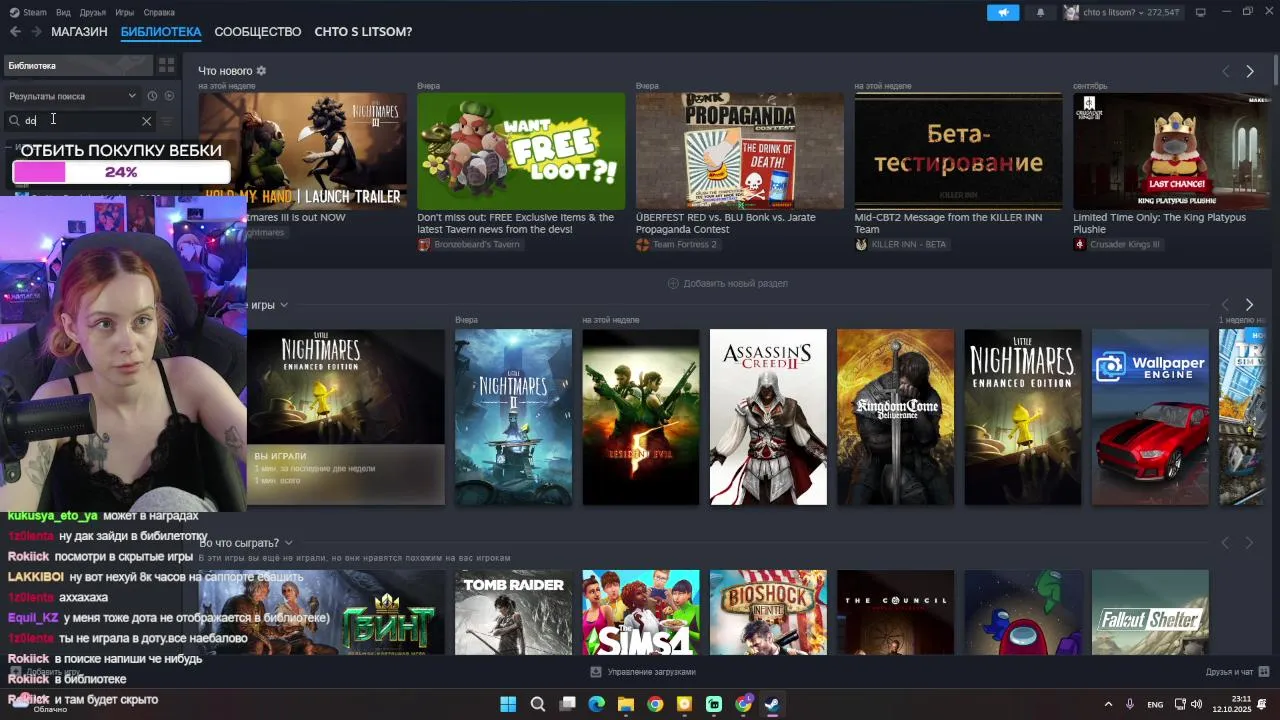Screen dimensions: 1280x720
Task: Show hidden system tray icons chevron
Action: pos(1108,704)
